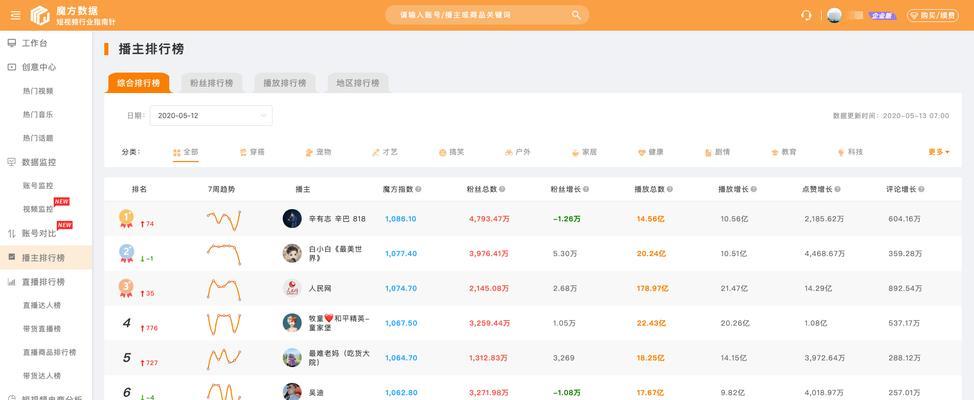This screenshot has width=974, height=400.
Task: Click the 数据监控 sidebar icon
Action: click(11, 162)
